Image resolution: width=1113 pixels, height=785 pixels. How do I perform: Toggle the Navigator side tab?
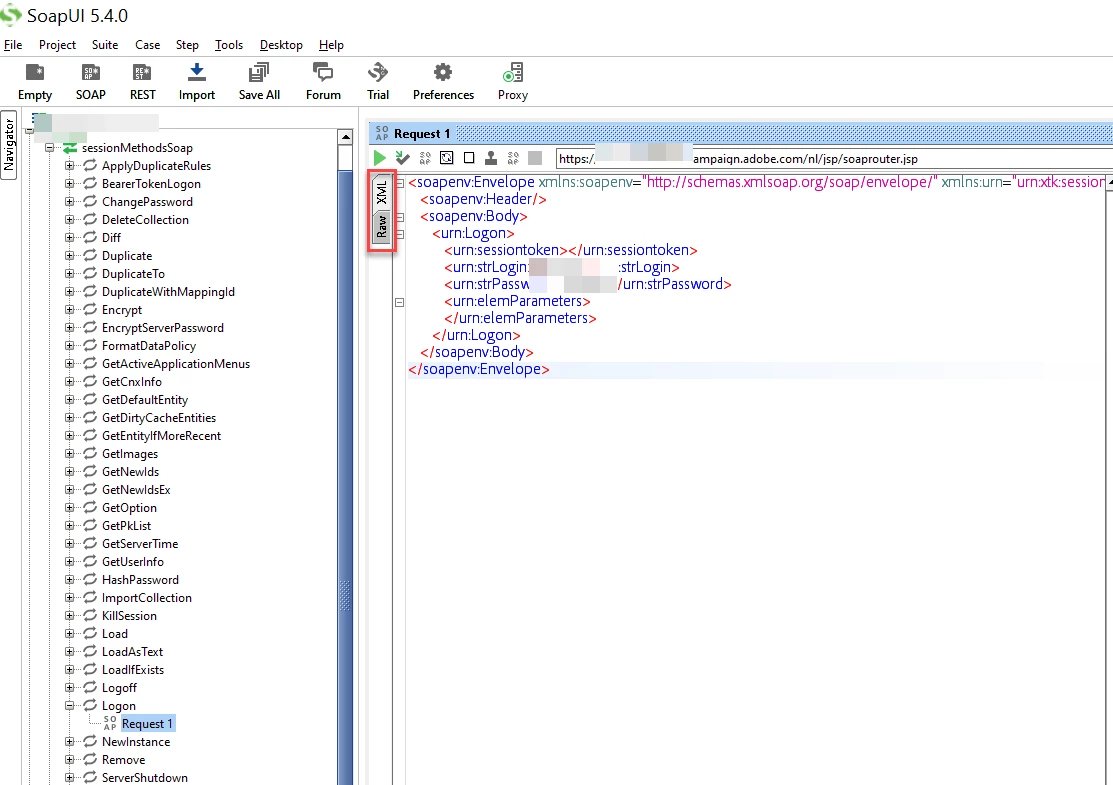click(9, 146)
